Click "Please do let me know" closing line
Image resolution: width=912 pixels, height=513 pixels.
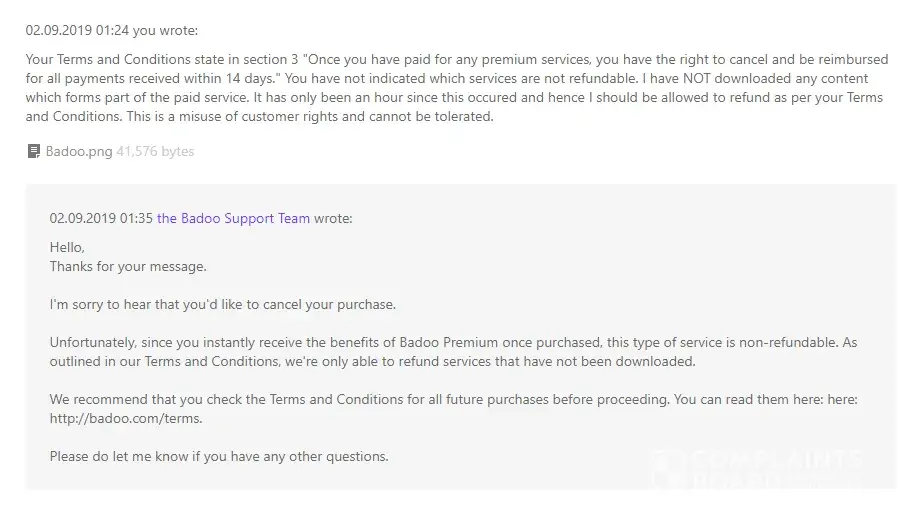[x=218, y=456]
